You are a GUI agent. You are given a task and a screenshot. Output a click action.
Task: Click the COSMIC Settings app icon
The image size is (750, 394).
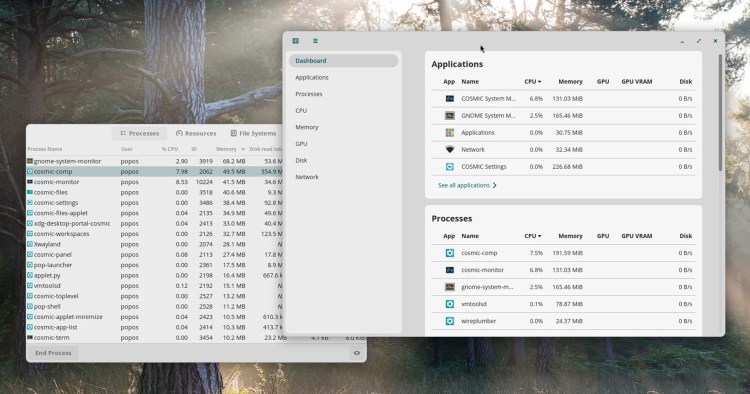[450, 167]
